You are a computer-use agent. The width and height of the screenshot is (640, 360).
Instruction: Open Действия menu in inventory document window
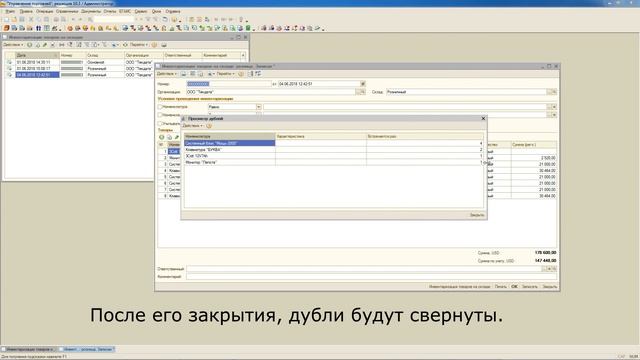point(167,74)
